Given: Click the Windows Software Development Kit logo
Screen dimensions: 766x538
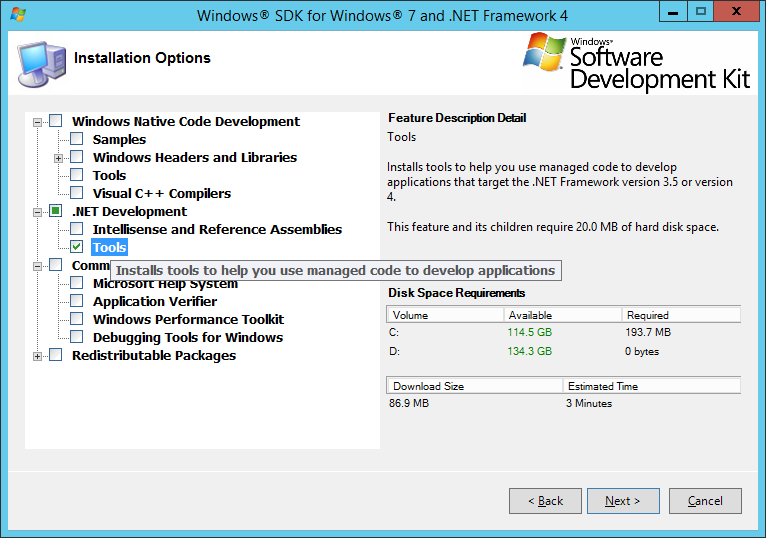Looking at the screenshot, I should (x=636, y=61).
